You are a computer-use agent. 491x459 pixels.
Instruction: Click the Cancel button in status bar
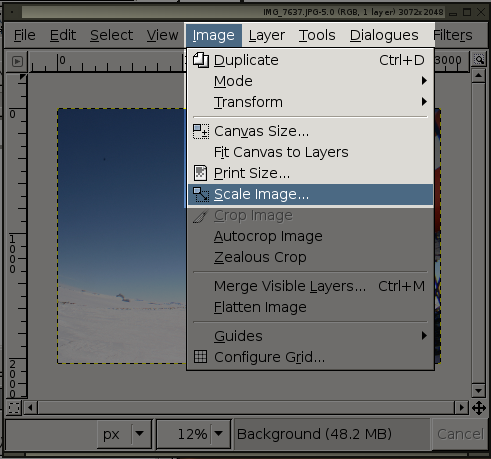460,434
